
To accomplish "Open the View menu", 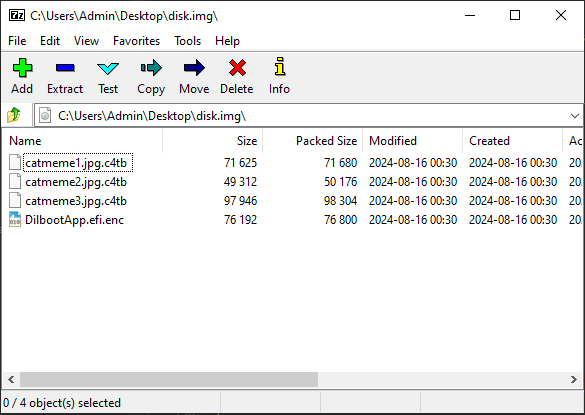I will point(86,41).
